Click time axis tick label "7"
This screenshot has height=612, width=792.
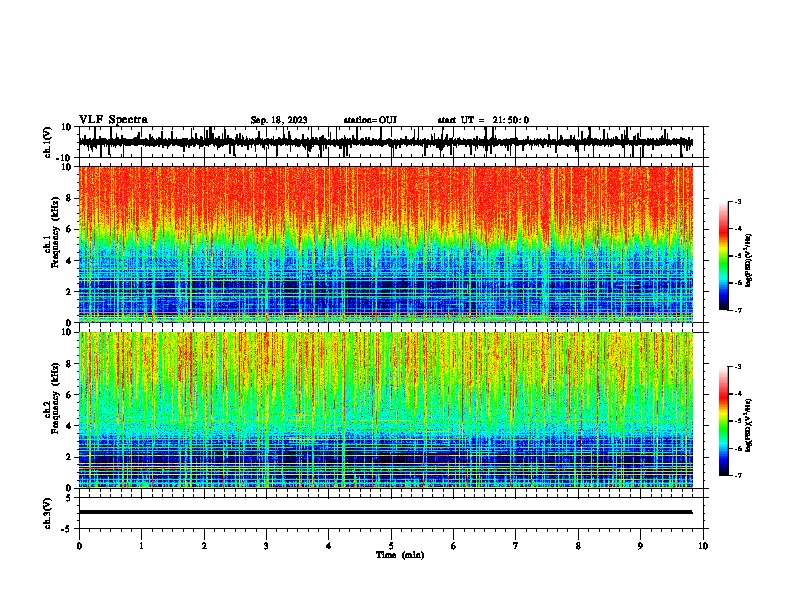[x=516, y=546]
